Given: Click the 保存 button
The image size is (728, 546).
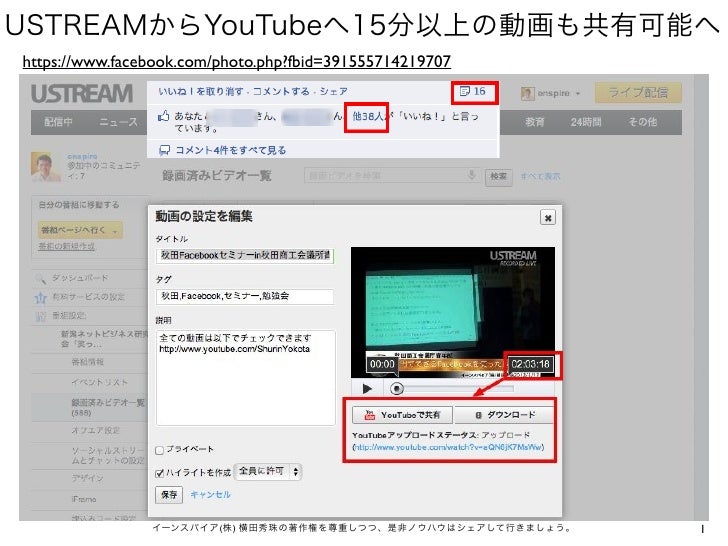Looking at the screenshot, I should coord(169,495).
